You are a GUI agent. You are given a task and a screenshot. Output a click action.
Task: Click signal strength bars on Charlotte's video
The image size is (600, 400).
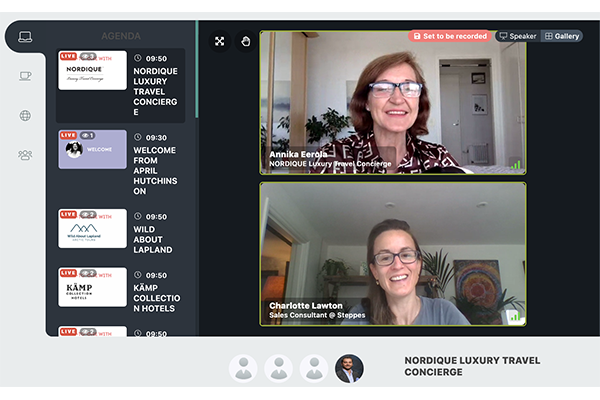[x=515, y=316]
